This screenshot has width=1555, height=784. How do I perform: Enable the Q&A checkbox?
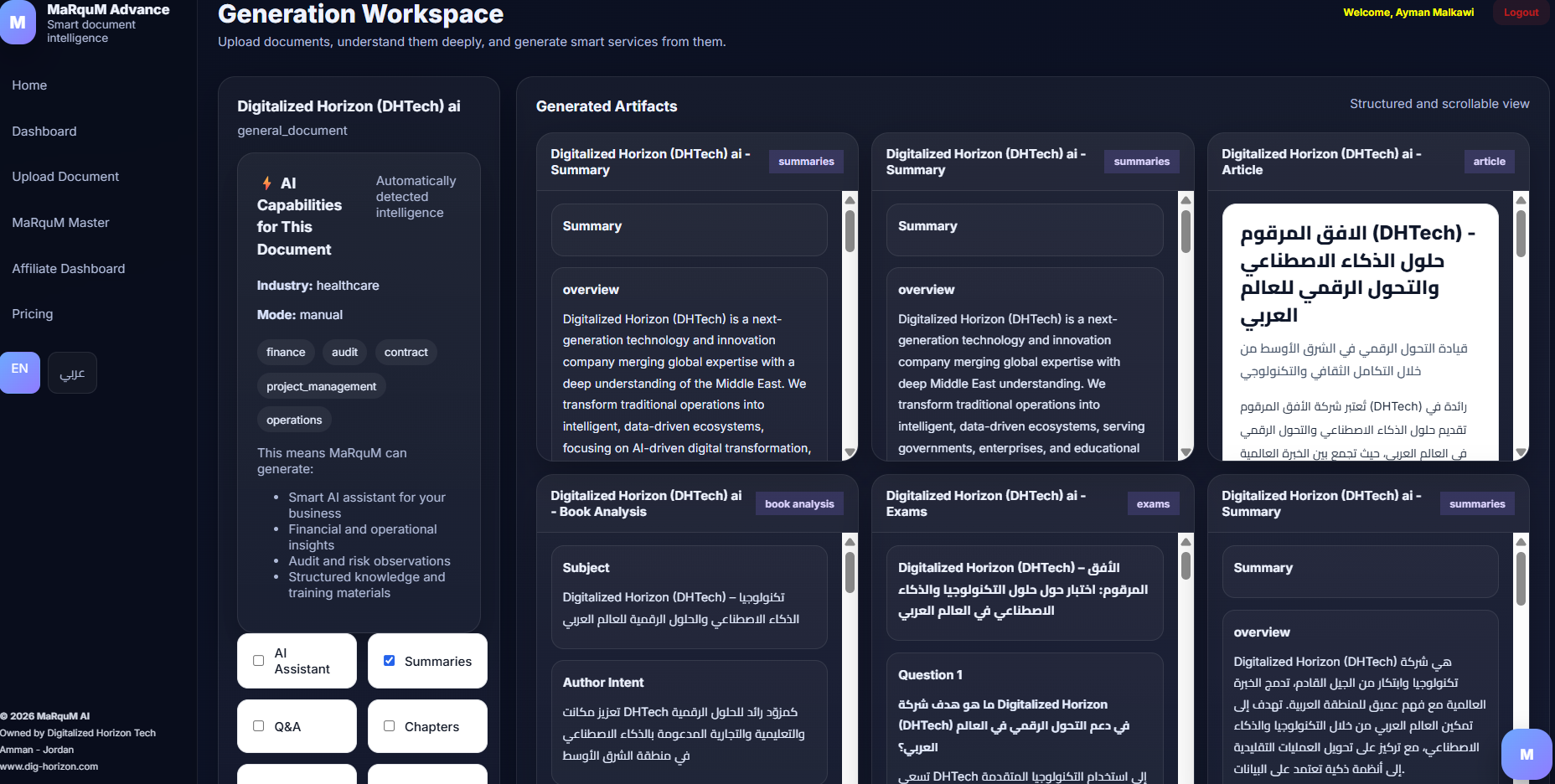[259, 726]
